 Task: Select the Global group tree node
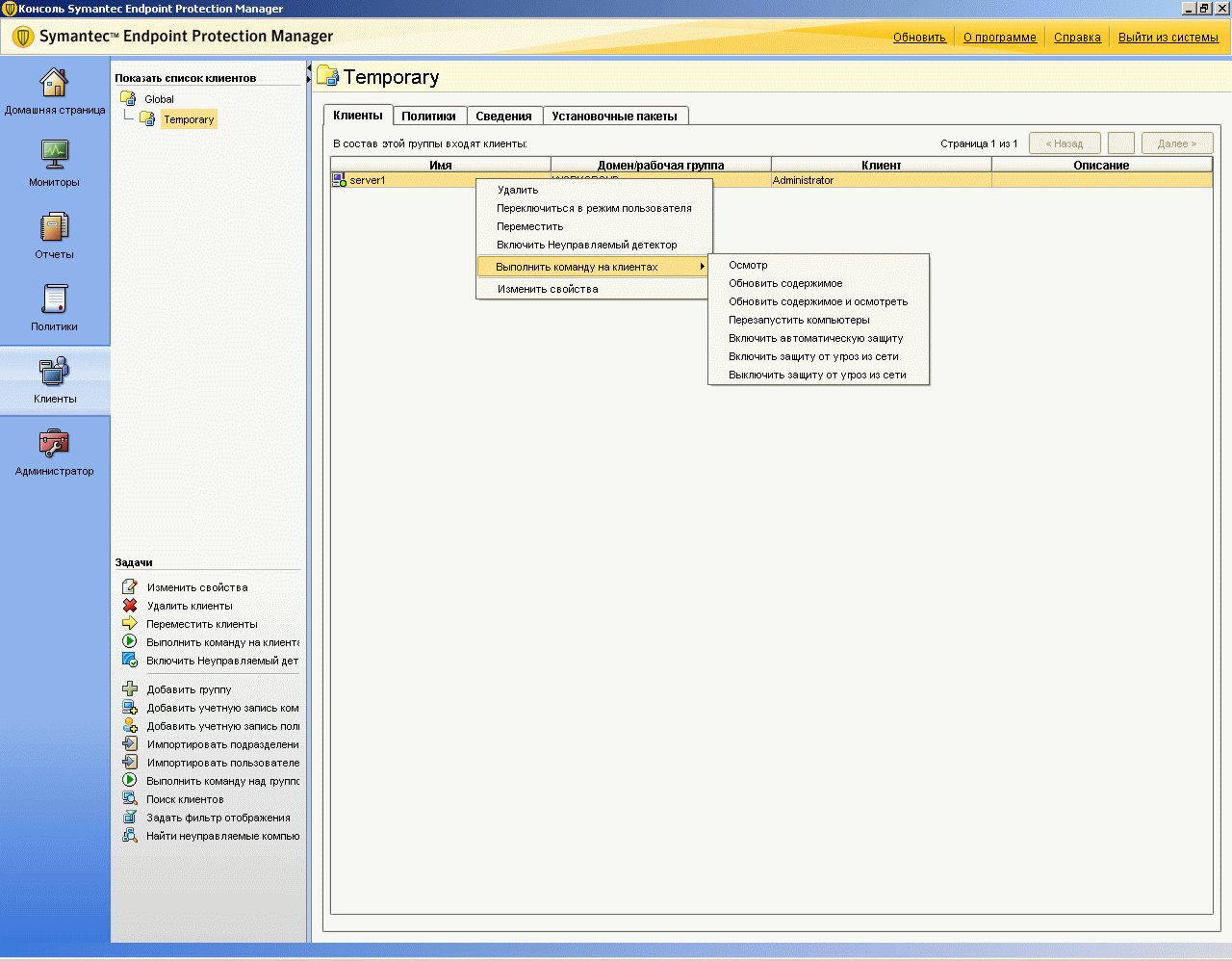[x=159, y=99]
